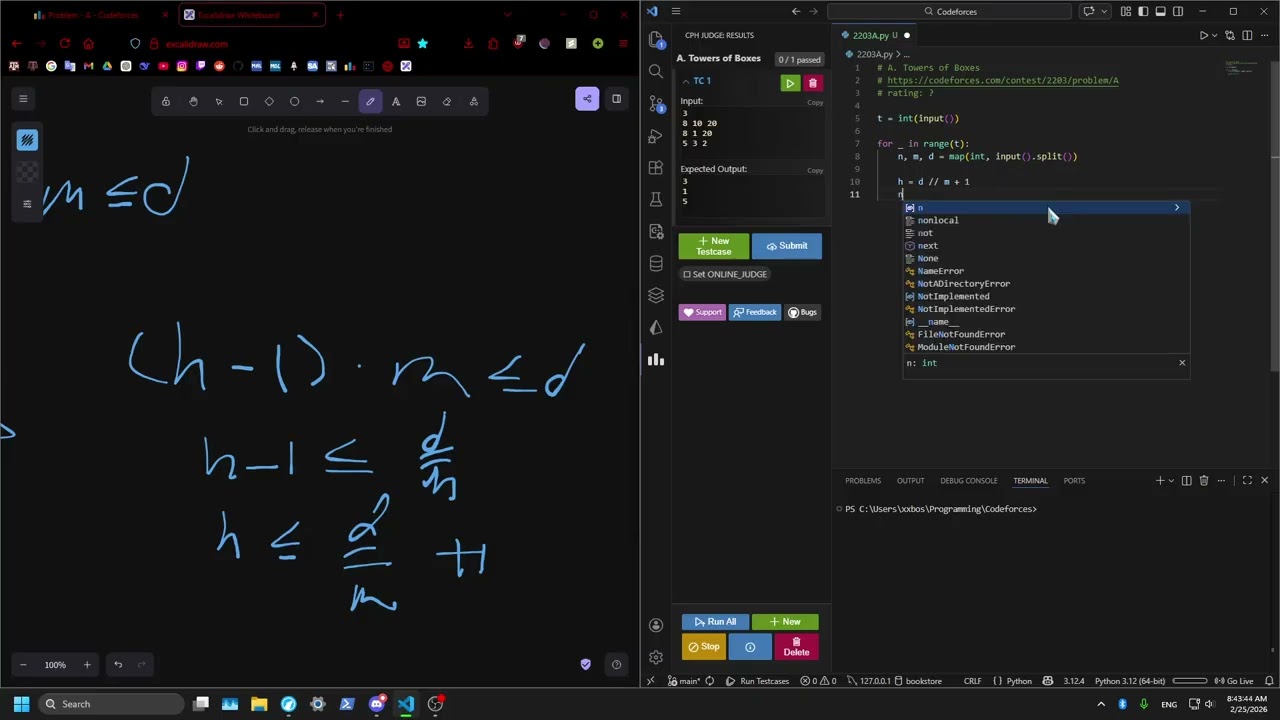
Task: Open the Testing flask view
Action: (656, 199)
